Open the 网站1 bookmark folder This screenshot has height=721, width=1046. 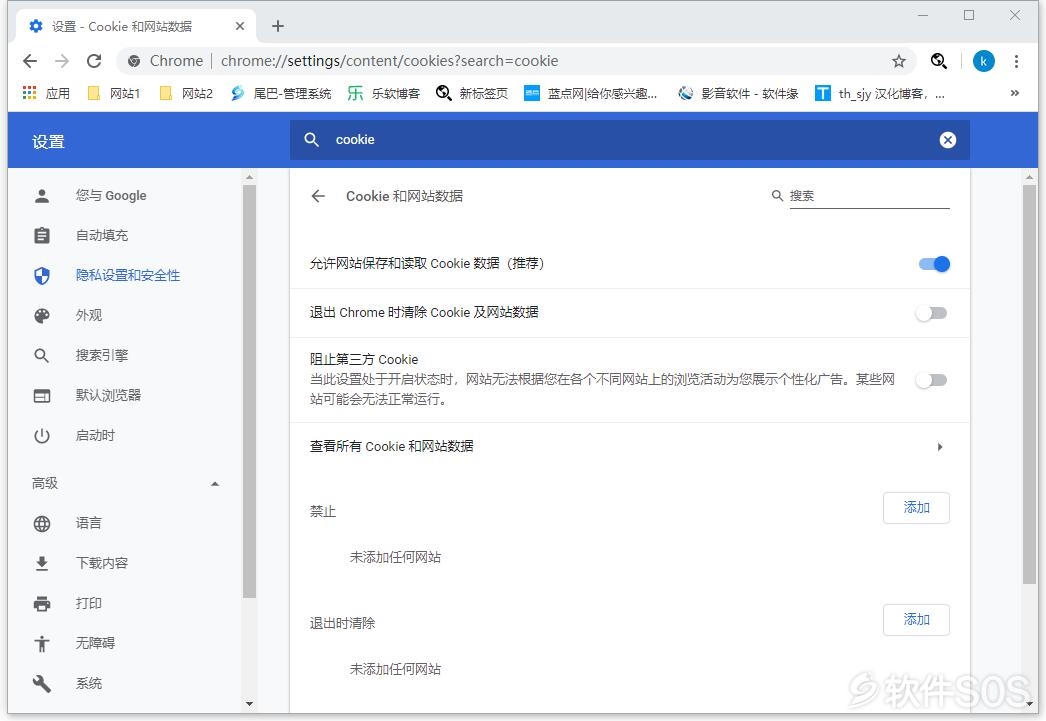coord(114,93)
